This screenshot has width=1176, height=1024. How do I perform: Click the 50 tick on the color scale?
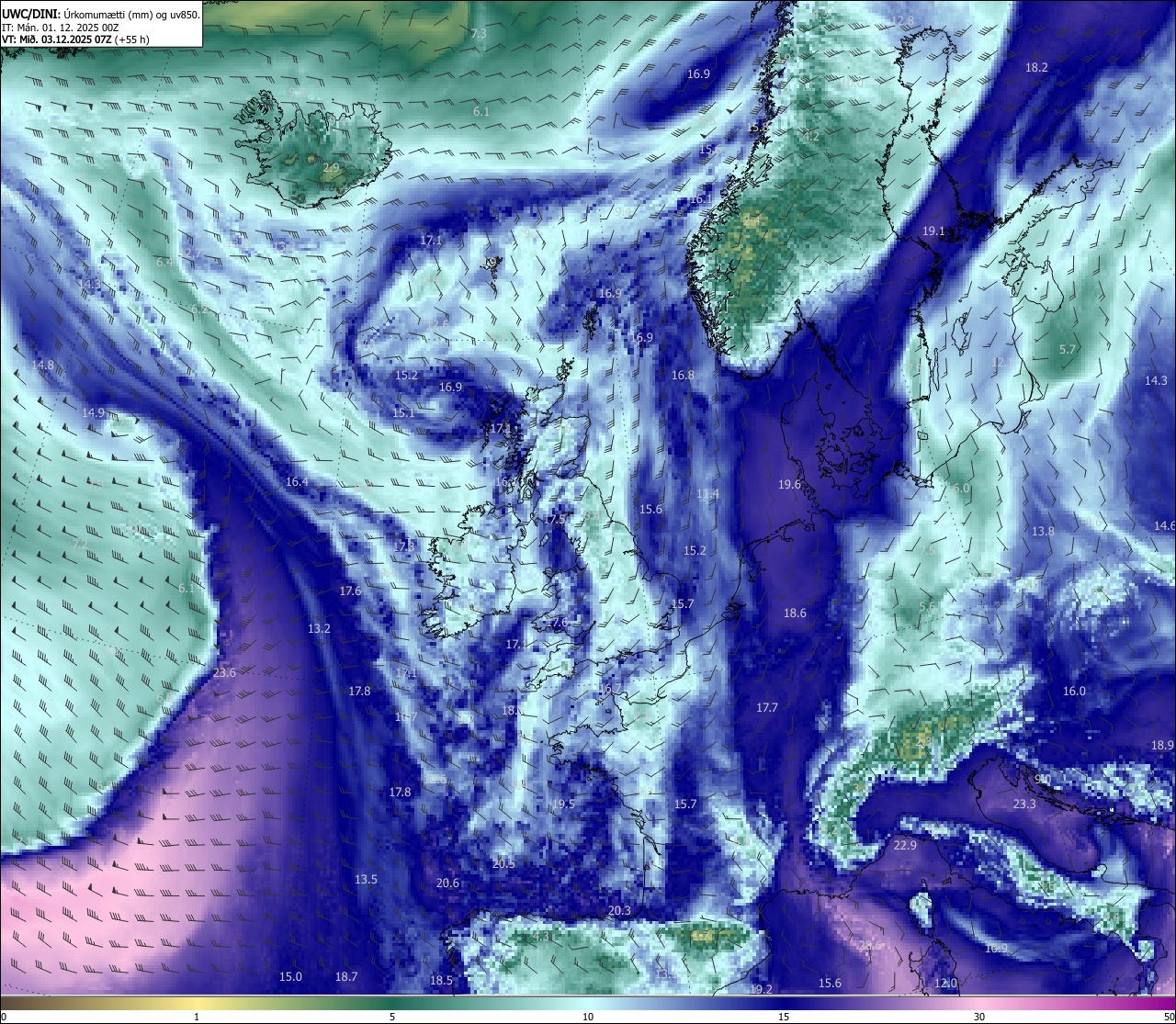click(1169, 1017)
